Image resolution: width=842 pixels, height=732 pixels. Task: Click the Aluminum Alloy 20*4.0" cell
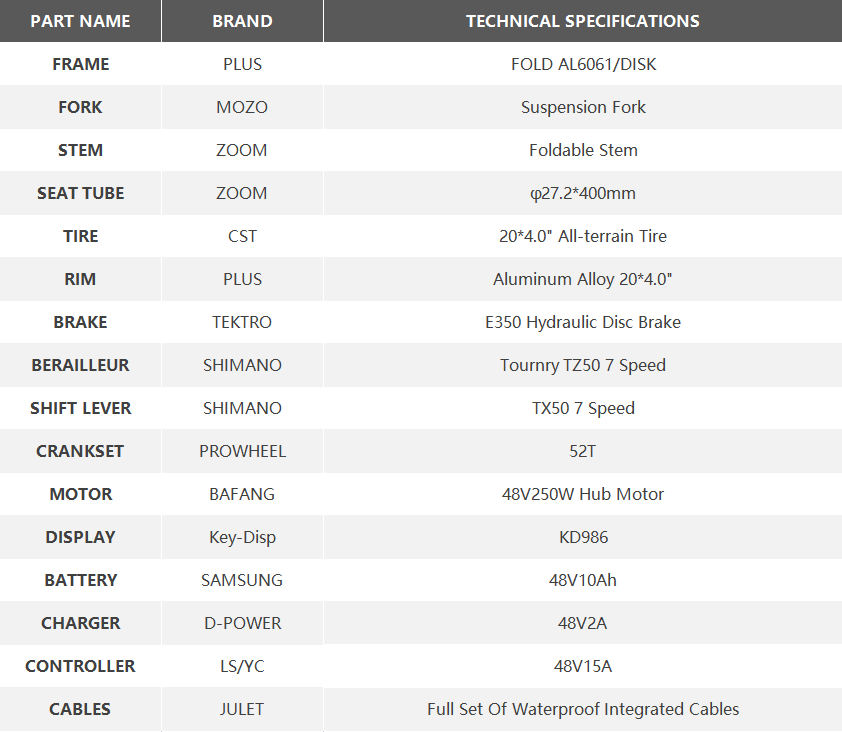tap(583, 279)
